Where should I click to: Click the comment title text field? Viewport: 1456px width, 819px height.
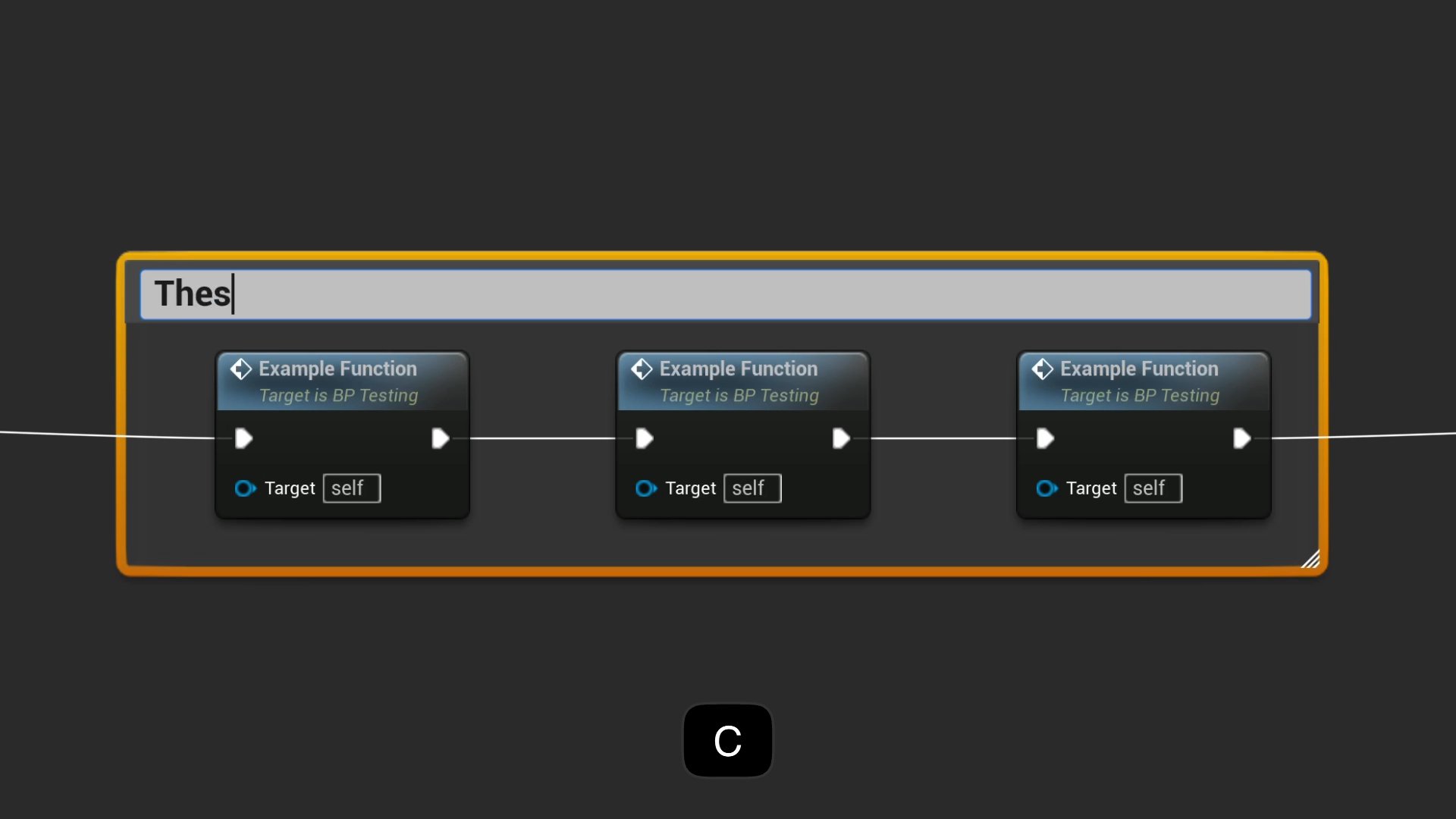pyautogui.click(x=725, y=294)
